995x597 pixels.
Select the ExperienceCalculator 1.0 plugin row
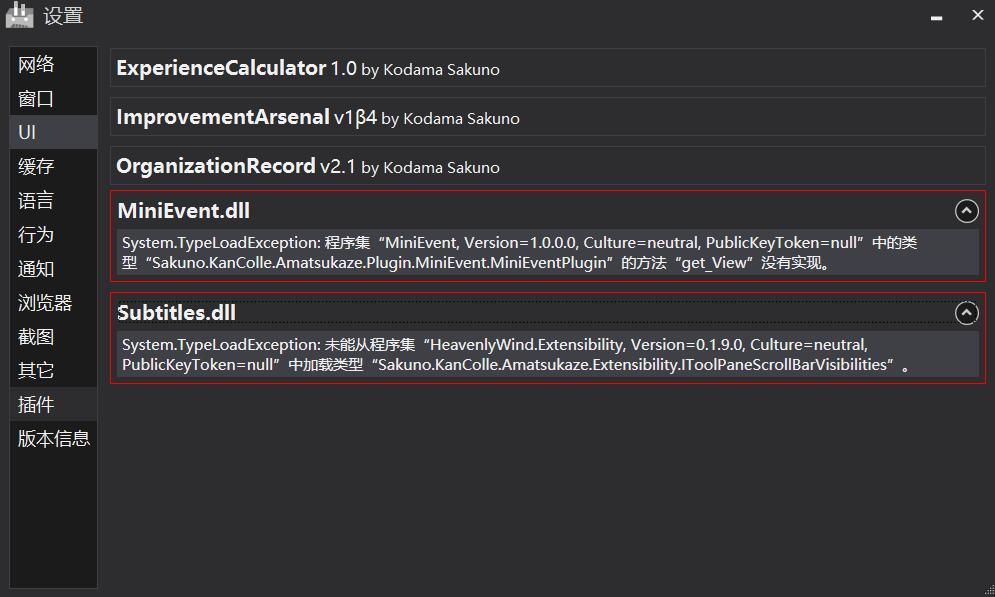(548, 68)
